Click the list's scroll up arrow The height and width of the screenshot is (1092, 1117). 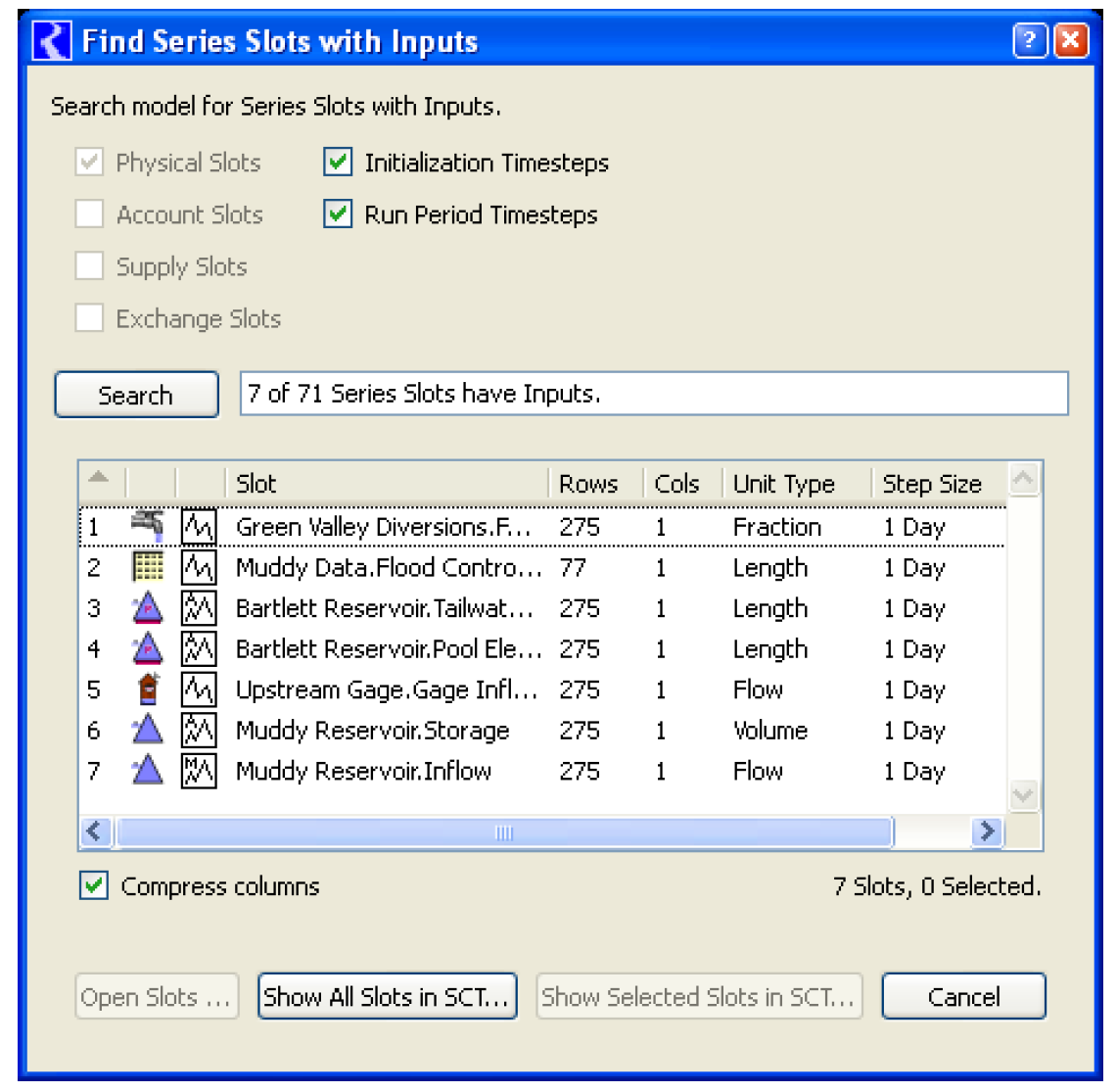pyautogui.click(x=1023, y=479)
